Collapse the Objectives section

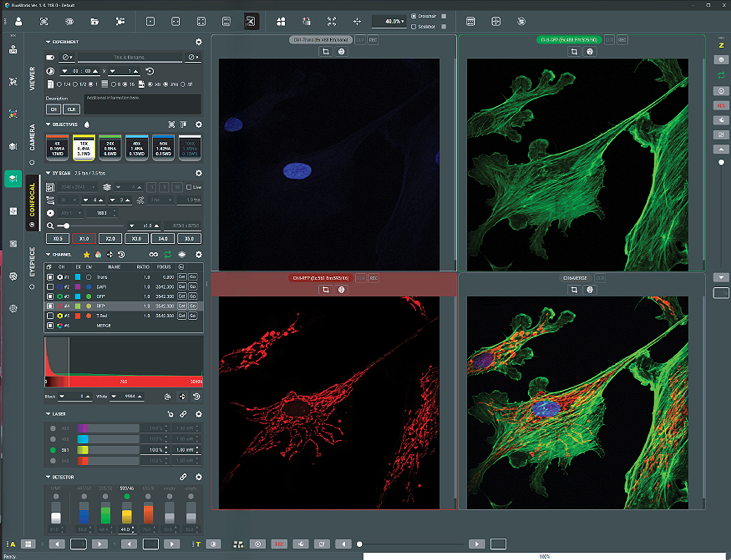pos(49,124)
